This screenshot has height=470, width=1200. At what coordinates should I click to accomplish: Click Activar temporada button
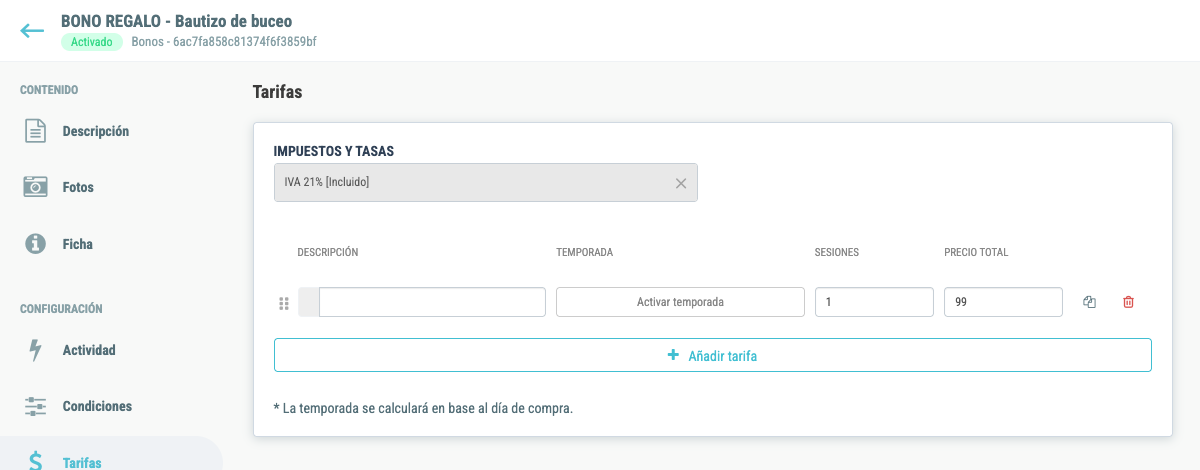(680, 302)
